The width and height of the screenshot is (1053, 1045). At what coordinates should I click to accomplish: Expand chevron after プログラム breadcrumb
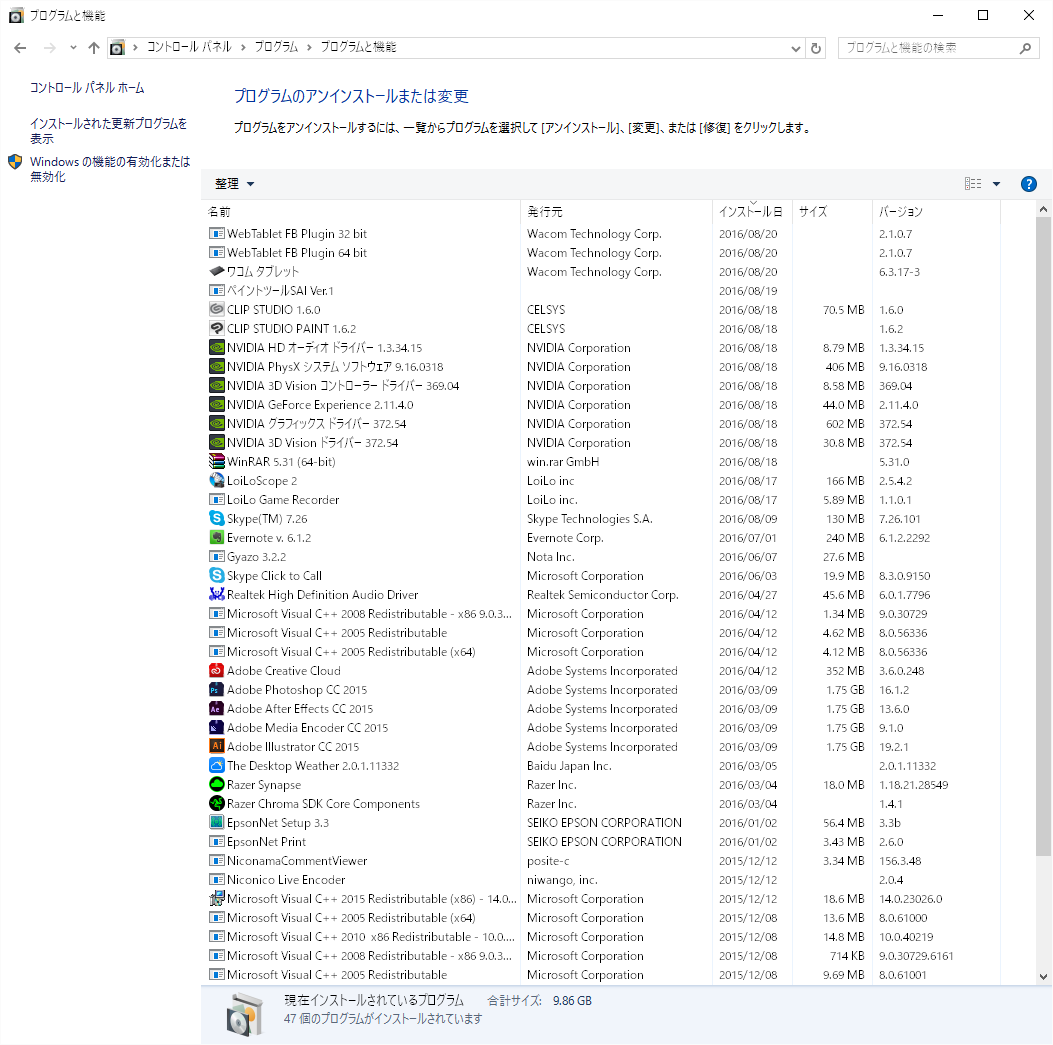(x=309, y=47)
